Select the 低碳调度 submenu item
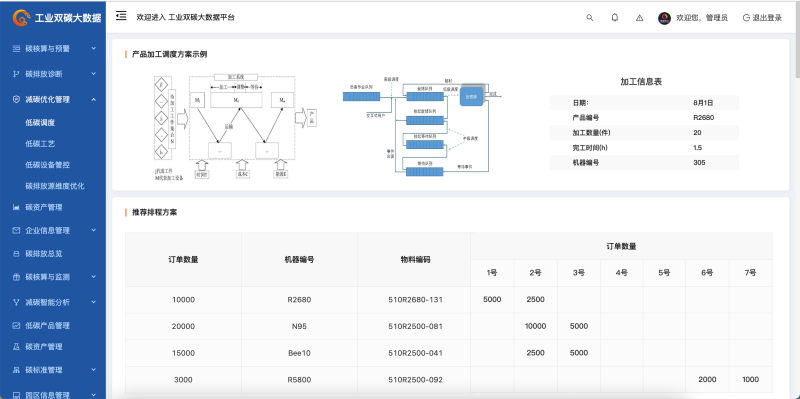 40,122
